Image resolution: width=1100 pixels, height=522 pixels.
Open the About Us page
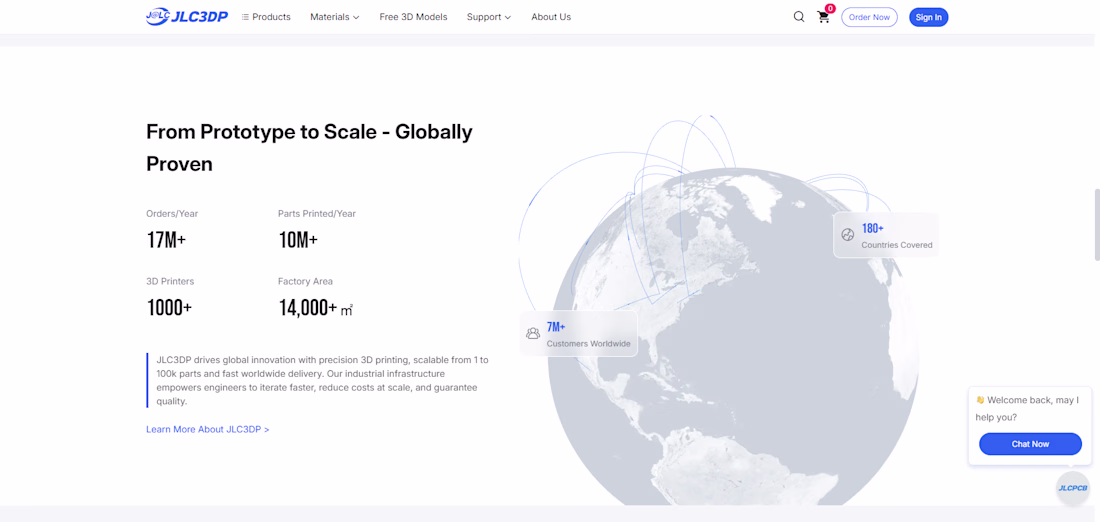point(551,17)
